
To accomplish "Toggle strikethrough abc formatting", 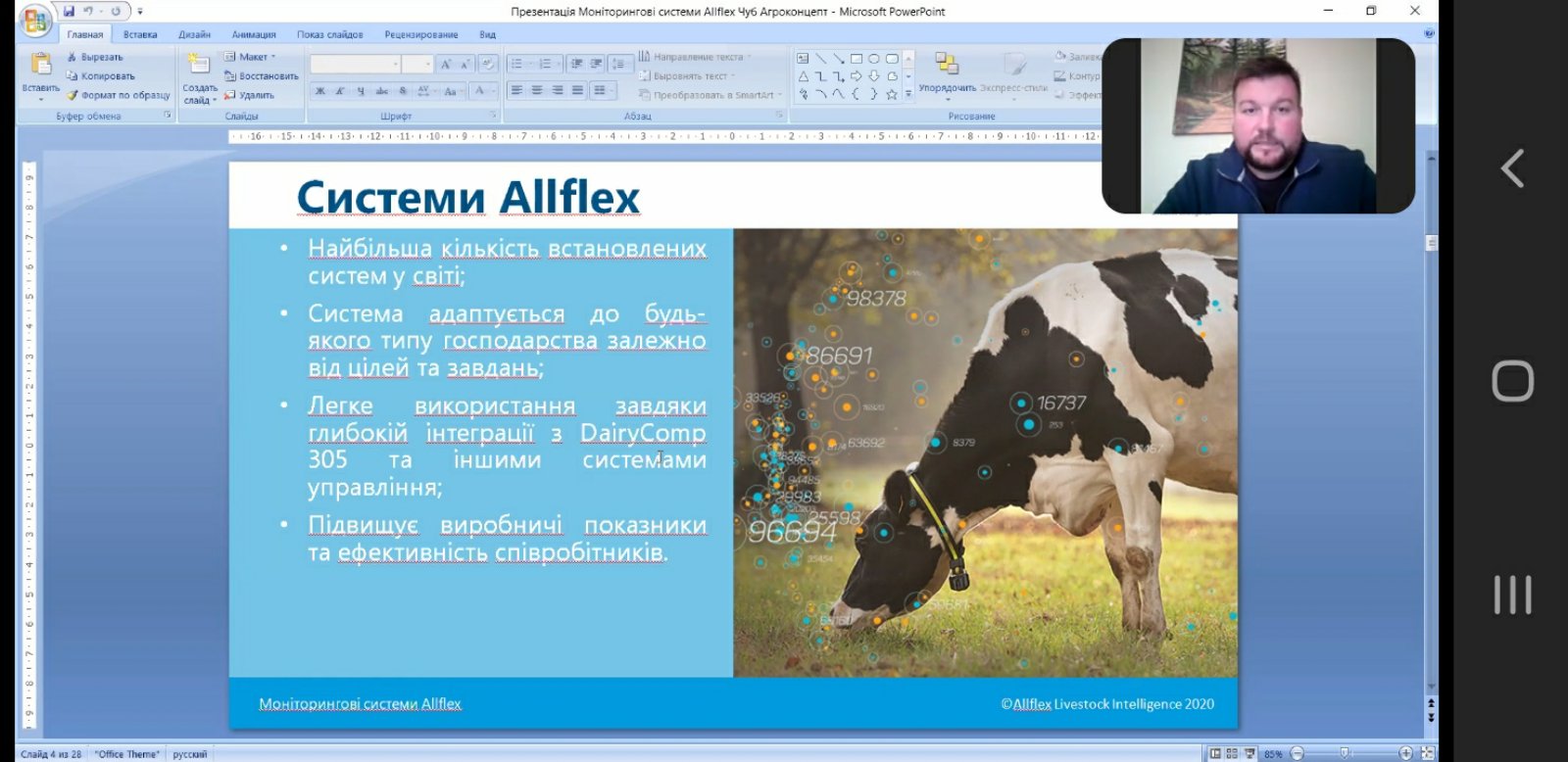I will [381, 91].
